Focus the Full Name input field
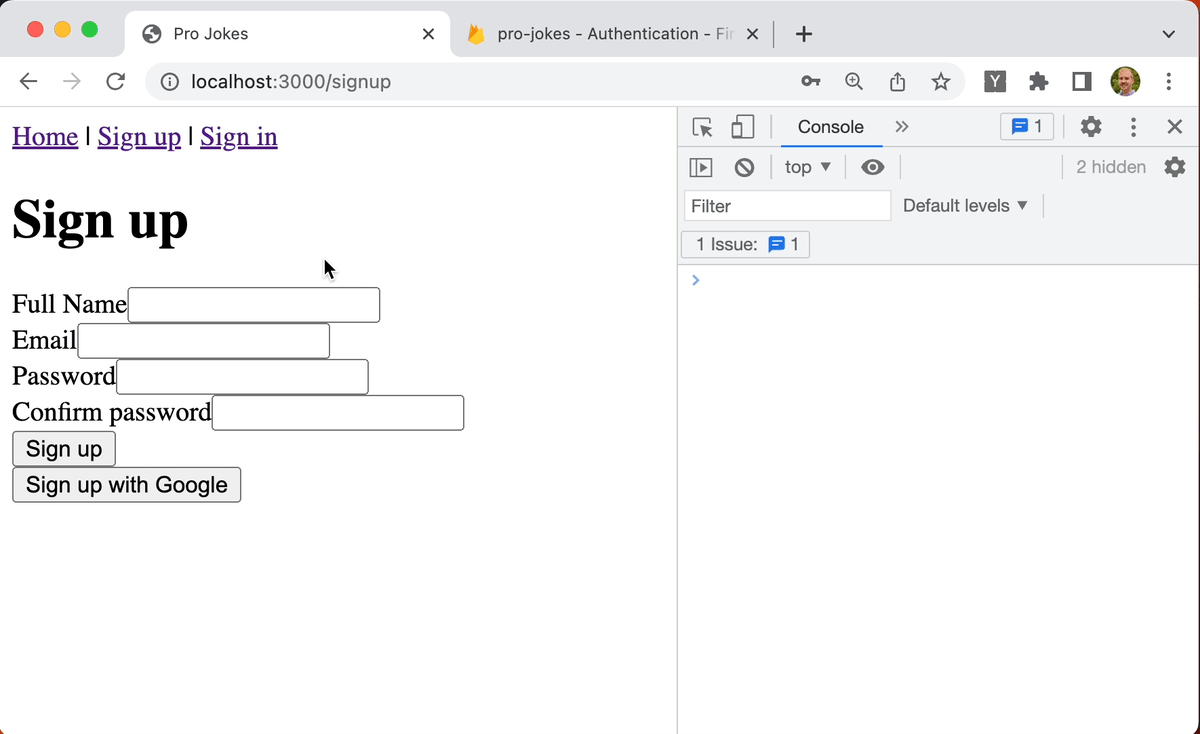1200x734 pixels. (254, 305)
